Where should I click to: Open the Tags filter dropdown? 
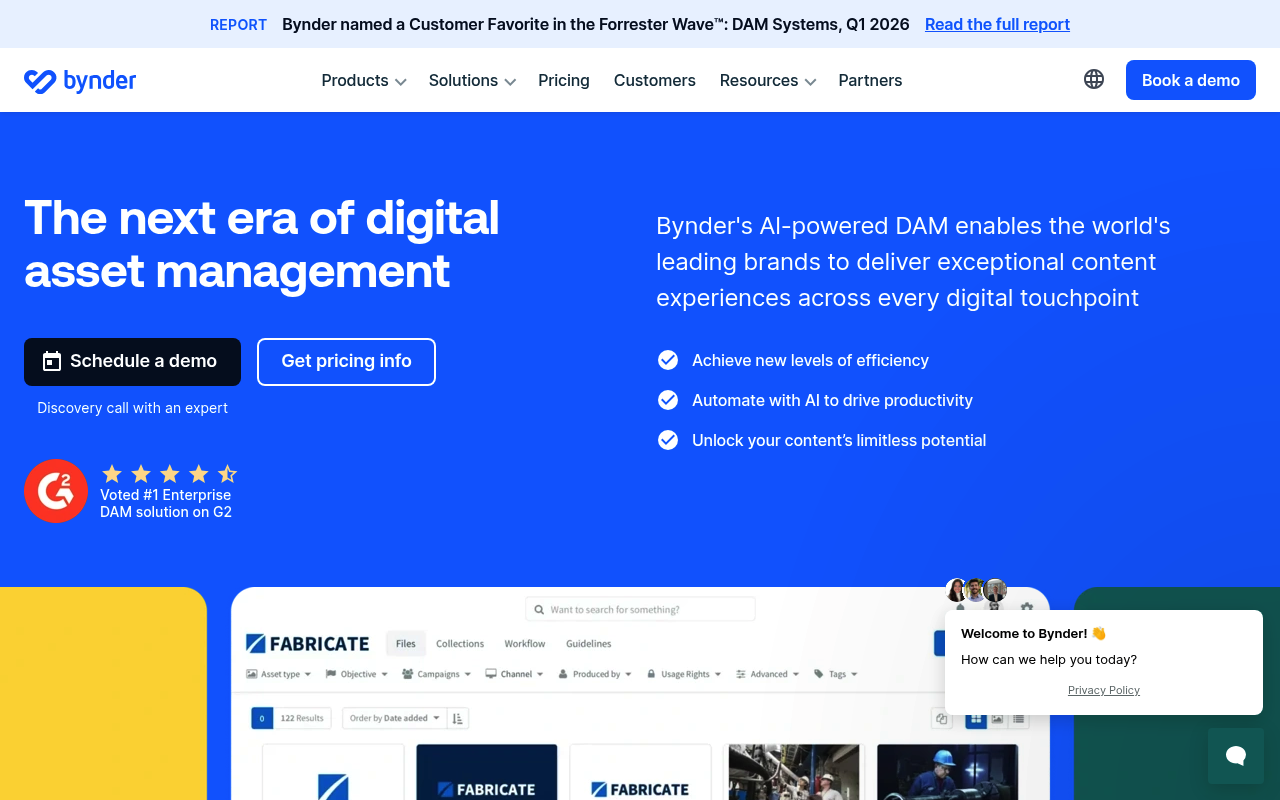tap(836, 674)
